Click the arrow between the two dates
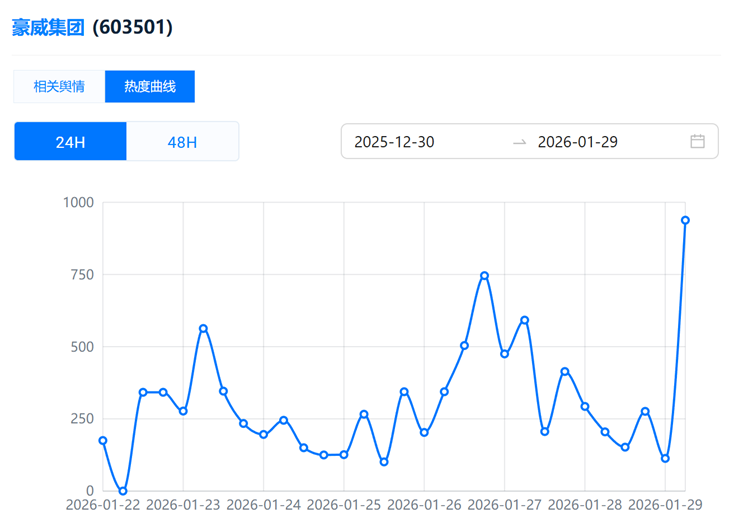Image resolution: width=734 pixels, height=527 pixels. point(519,142)
